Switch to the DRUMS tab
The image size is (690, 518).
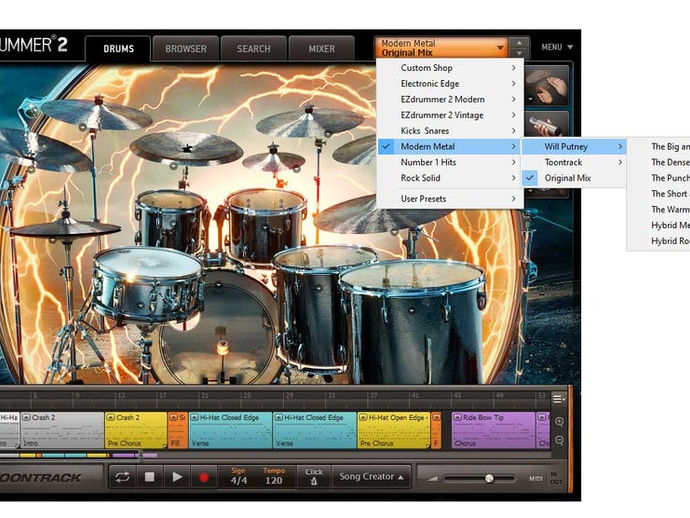coord(118,48)
